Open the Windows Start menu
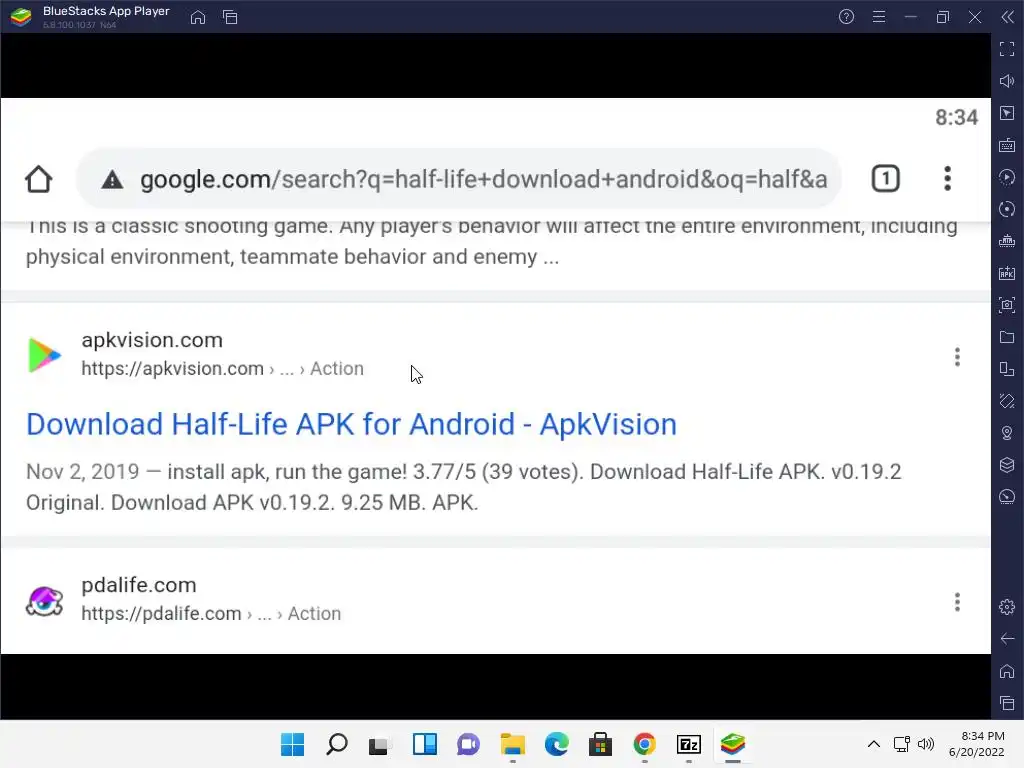Screen dimensions: 1024x768 [293, 744]
